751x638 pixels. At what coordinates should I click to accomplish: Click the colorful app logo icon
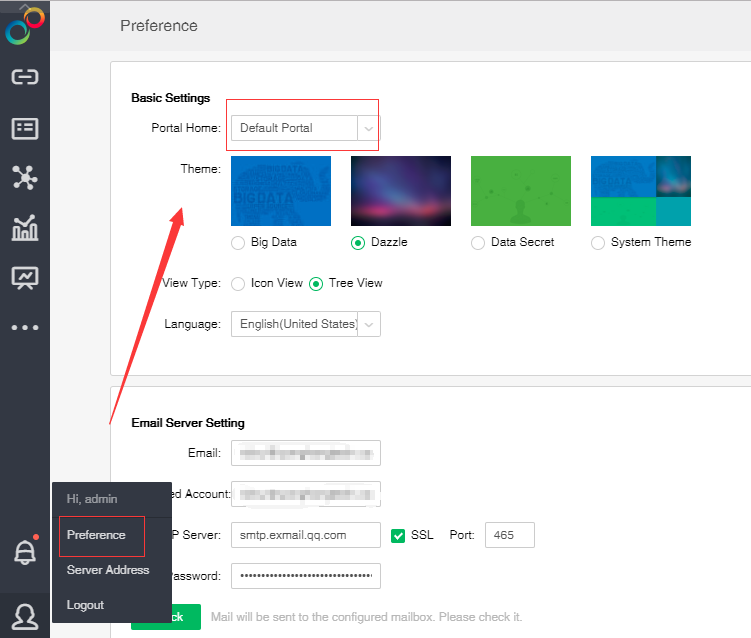point(25,25)
